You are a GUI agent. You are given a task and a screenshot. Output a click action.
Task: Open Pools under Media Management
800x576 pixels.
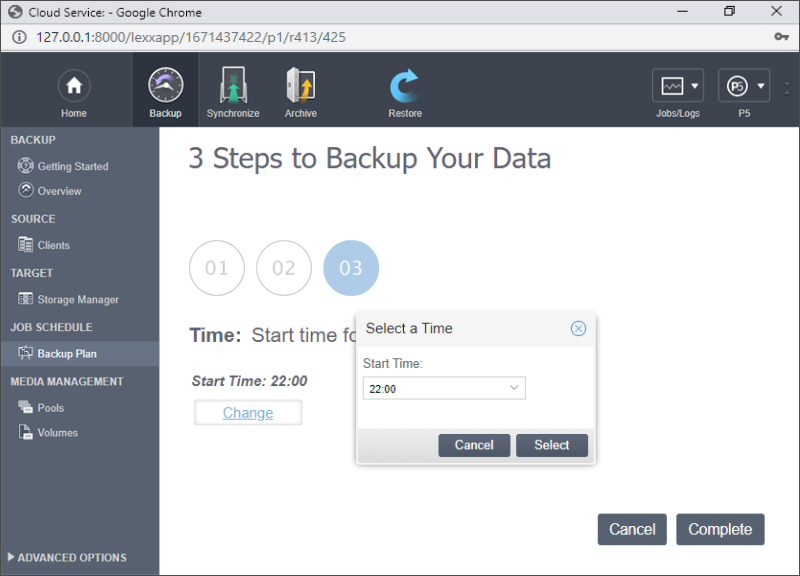click(x=51, y=408)
